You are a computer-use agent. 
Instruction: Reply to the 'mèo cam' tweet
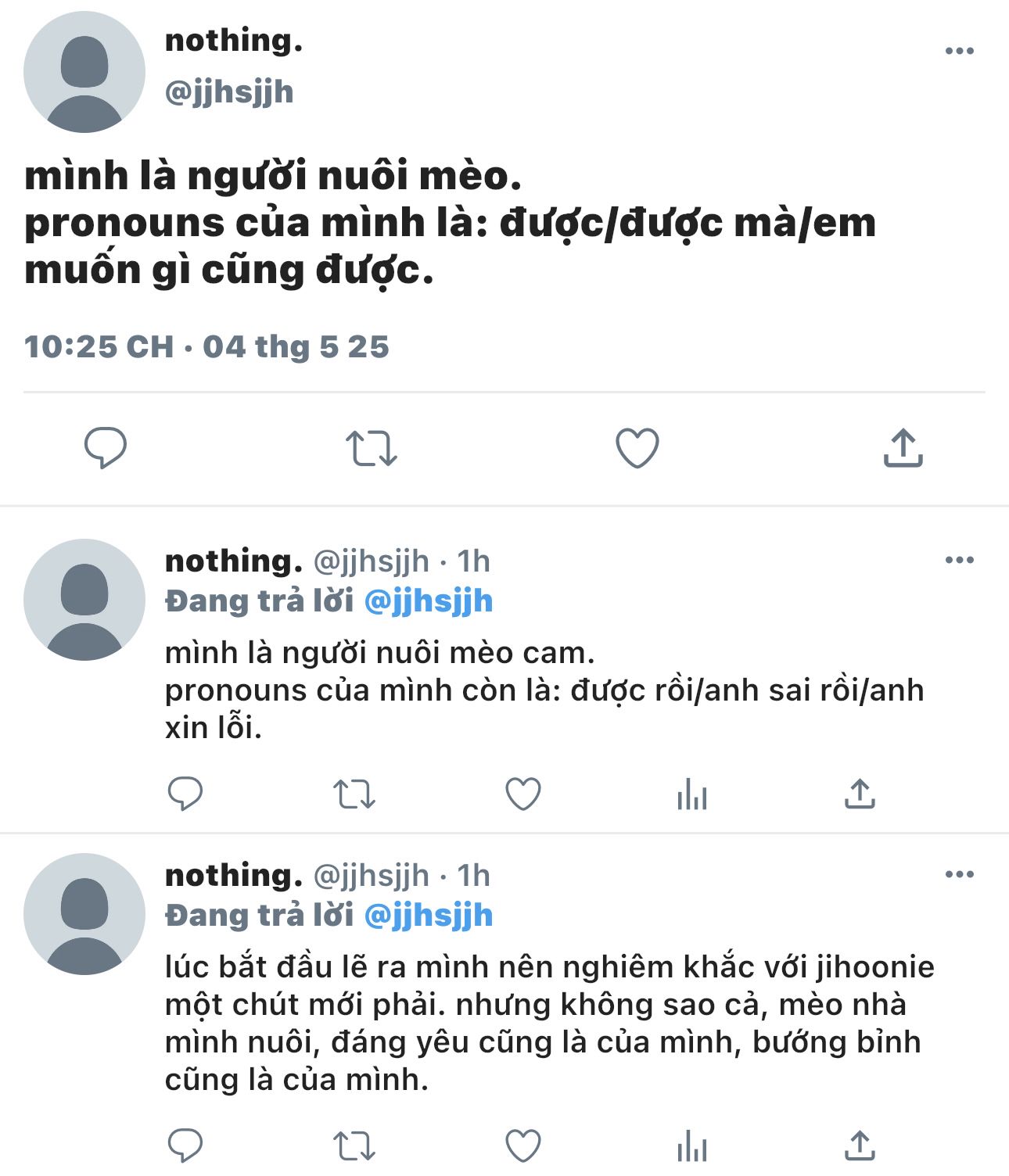pyautogui.click(x=185, y=794)
